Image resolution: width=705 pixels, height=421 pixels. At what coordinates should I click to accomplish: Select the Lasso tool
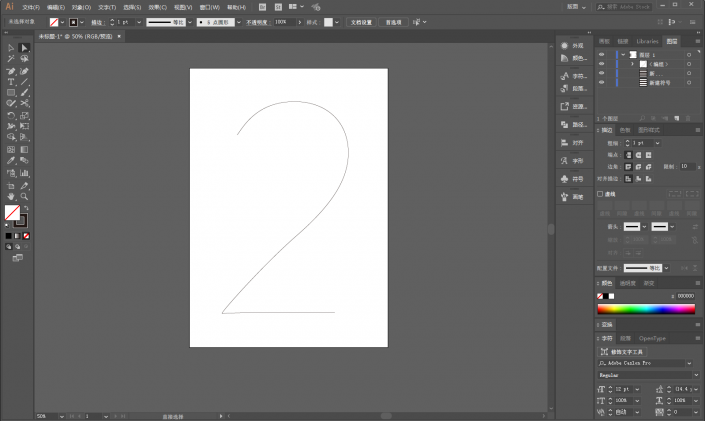point(24,59)
